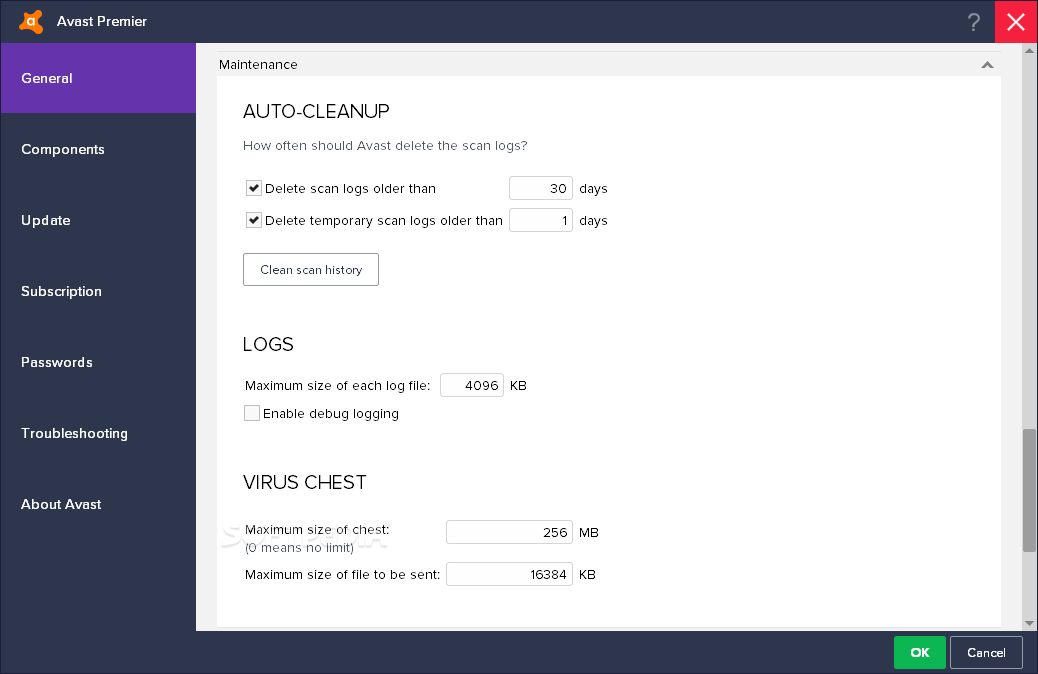
Task: Switch to the Update tab
Action: pyautogui.click(x=98, y=220)
